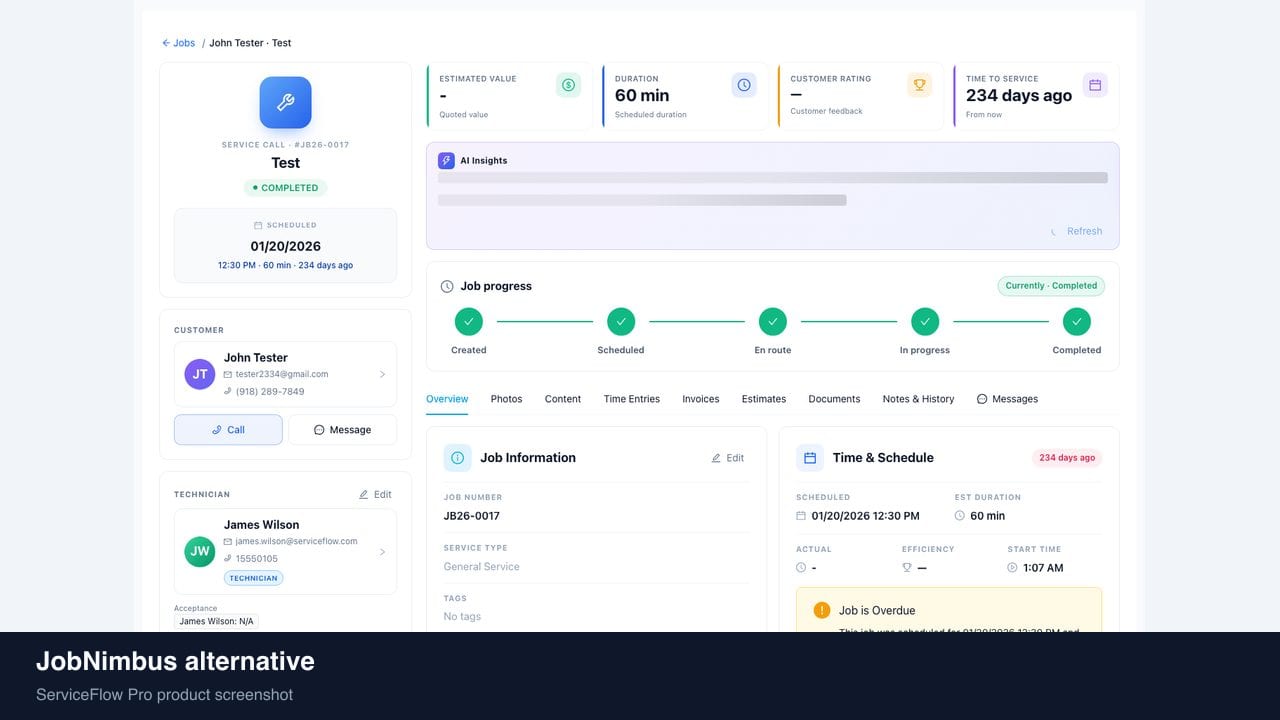The width and height of the screenshot is (1280, 720).
Task: Click the JT customer avatar
Action: point(200,374)
